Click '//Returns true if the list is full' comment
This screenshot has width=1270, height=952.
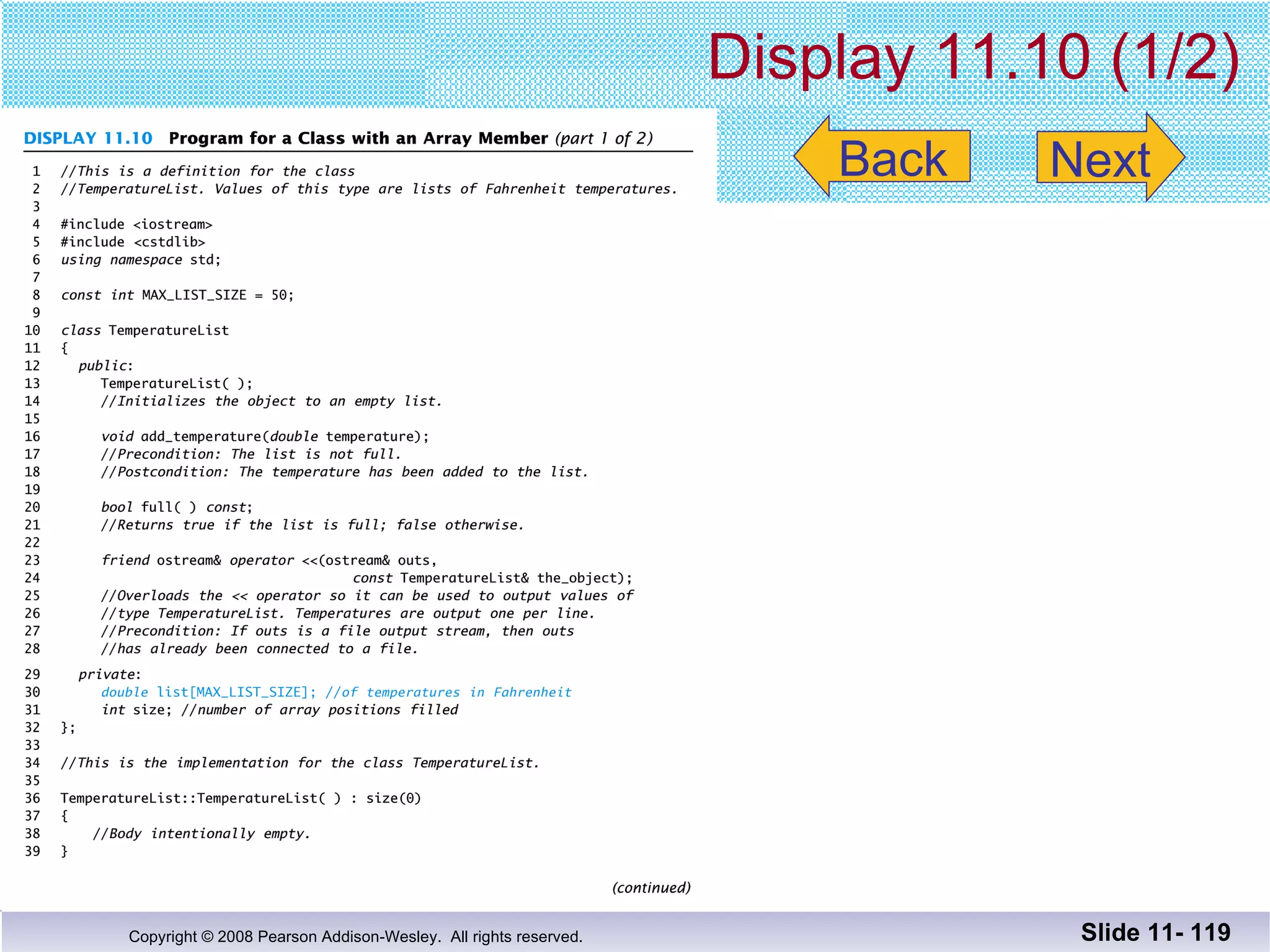point(313,525)
